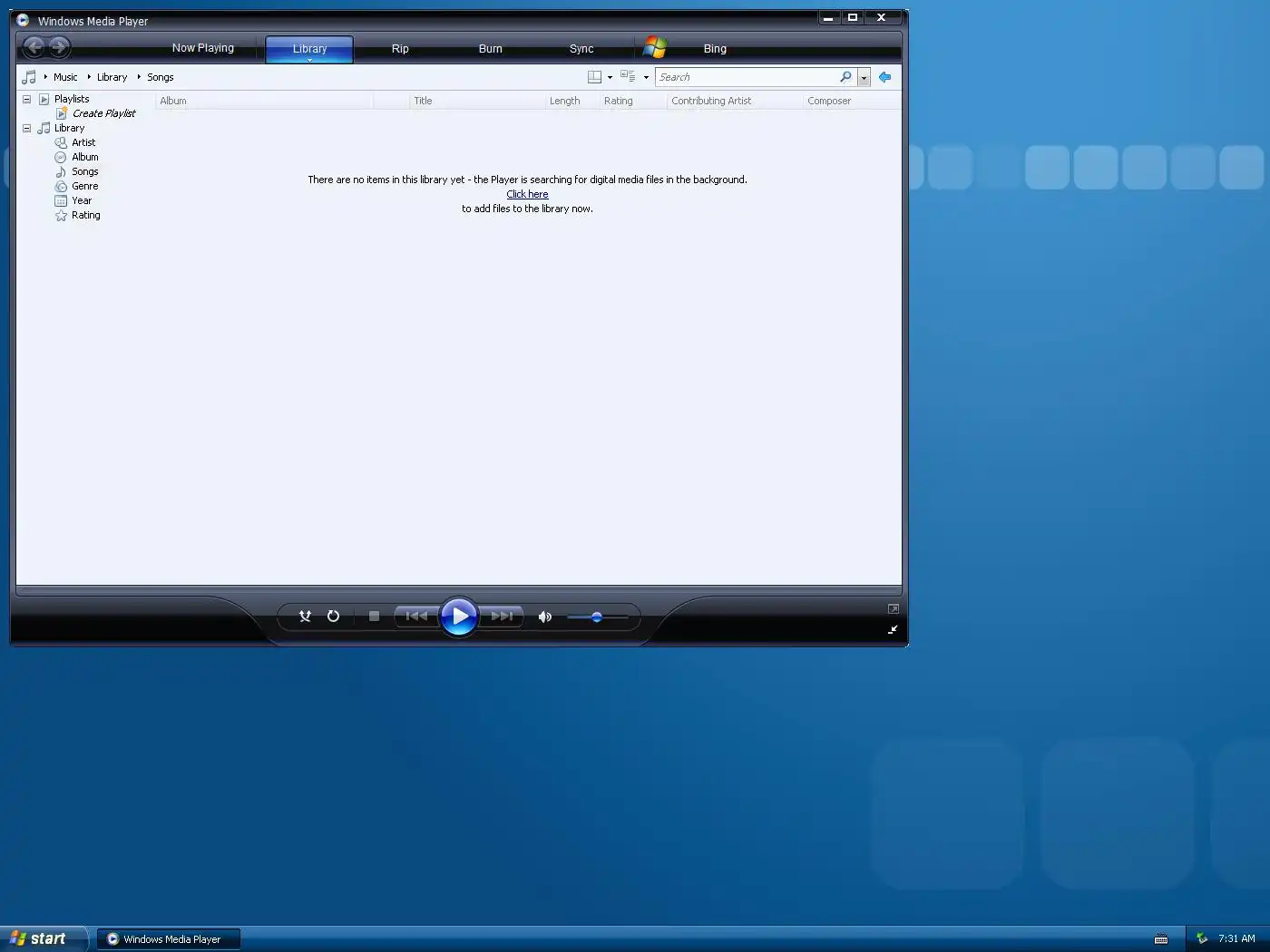Sort by the Album column header
The height and width of the screenshot is (952, 1270).
point(264,101)
